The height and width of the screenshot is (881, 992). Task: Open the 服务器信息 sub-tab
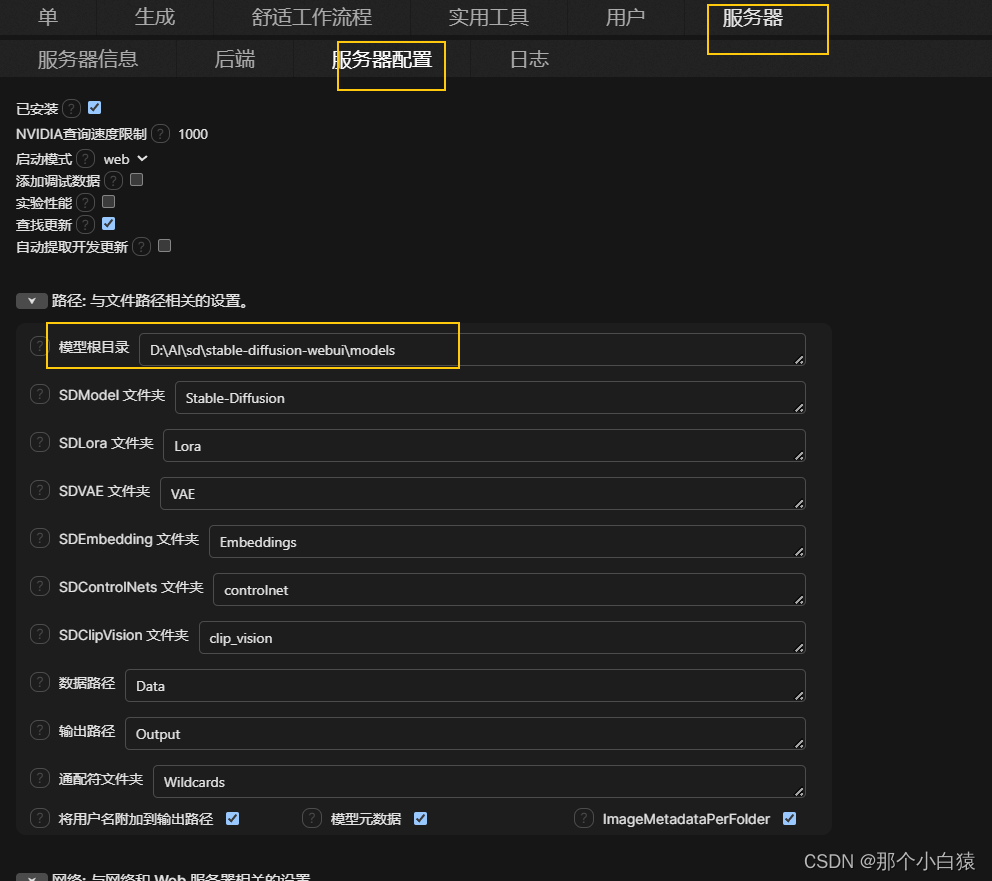pos(87,59)
